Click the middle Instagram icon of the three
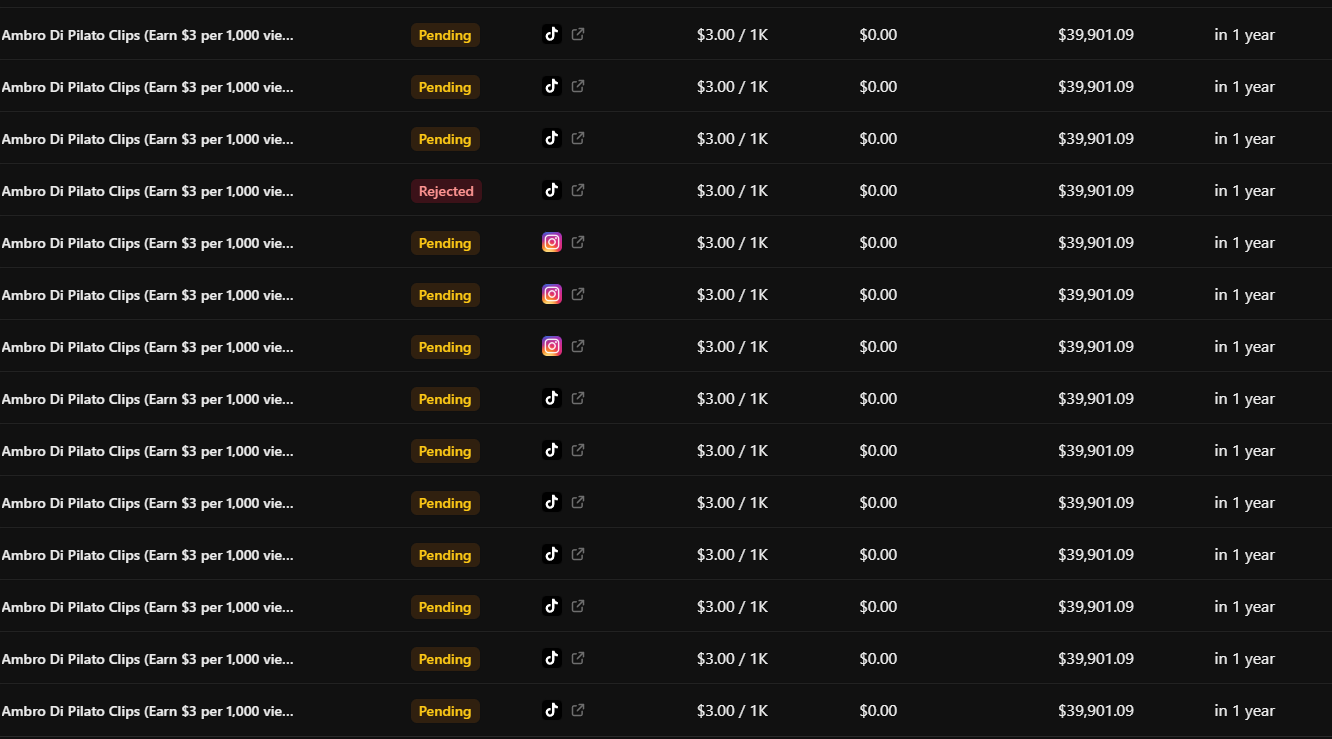 tap(551, 294)
